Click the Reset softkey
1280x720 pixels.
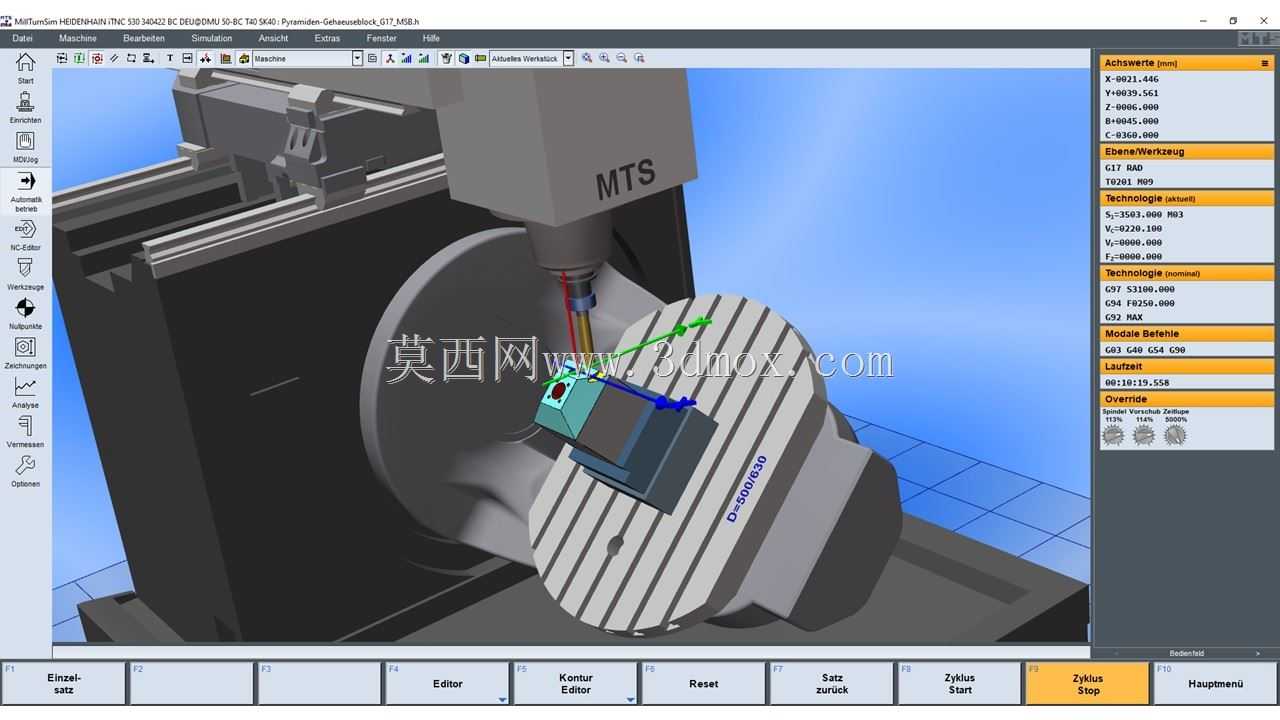click(x=704, y=684)
